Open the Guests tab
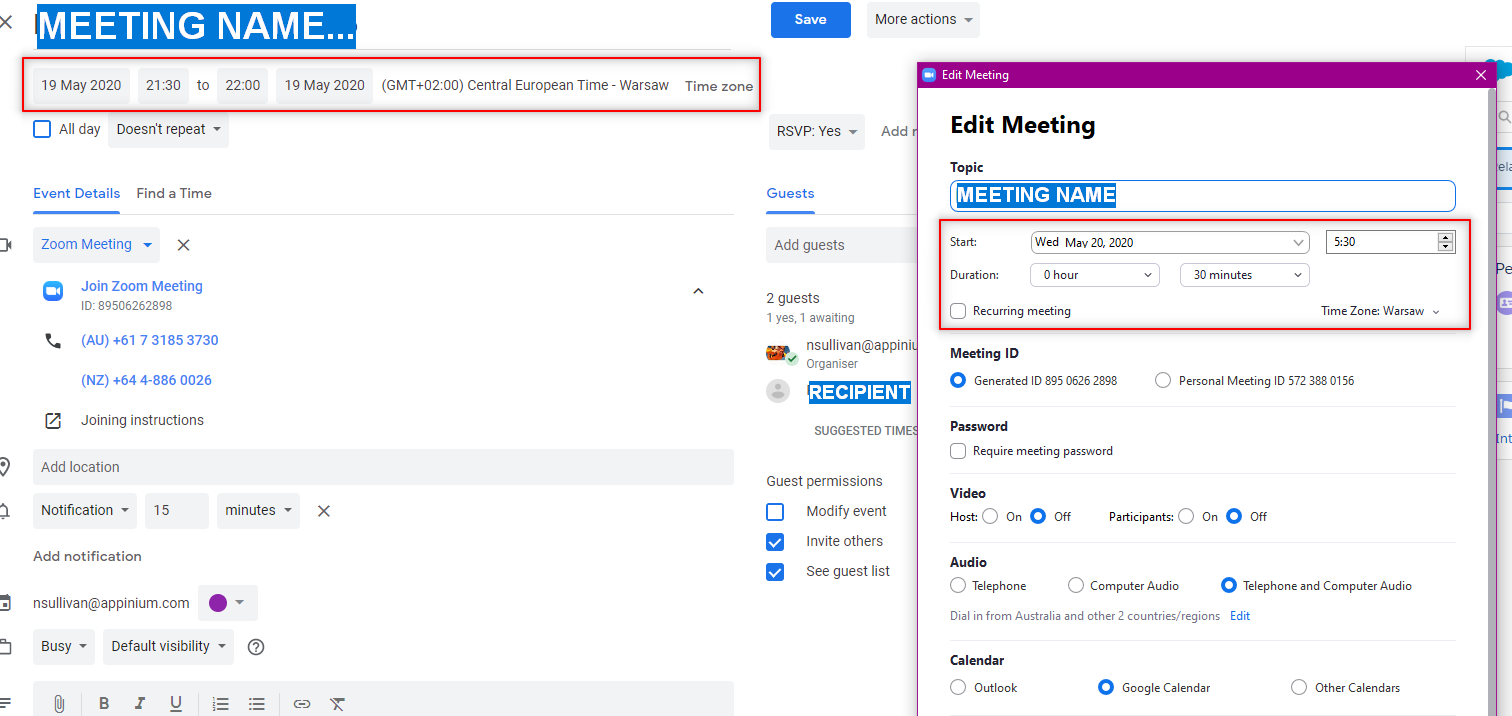Image resolution: width=1512 pixels, height=716 pixels. coord(790,193)
